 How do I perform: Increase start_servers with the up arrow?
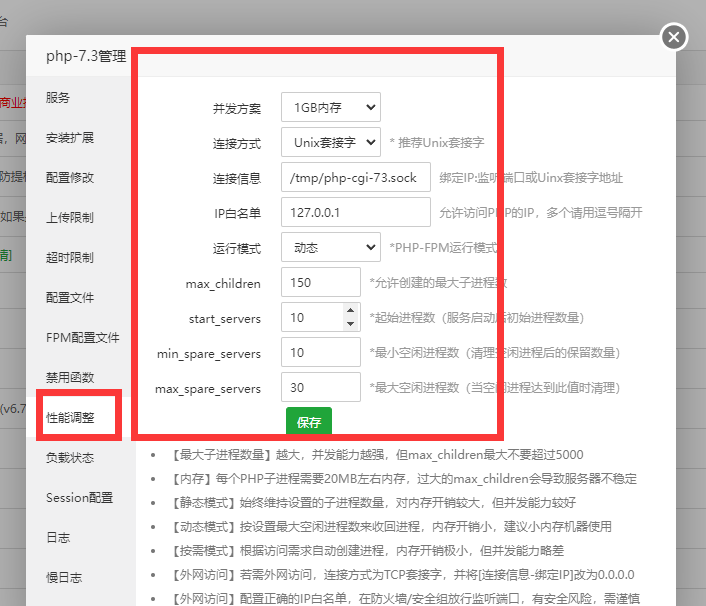coord(350,310)
